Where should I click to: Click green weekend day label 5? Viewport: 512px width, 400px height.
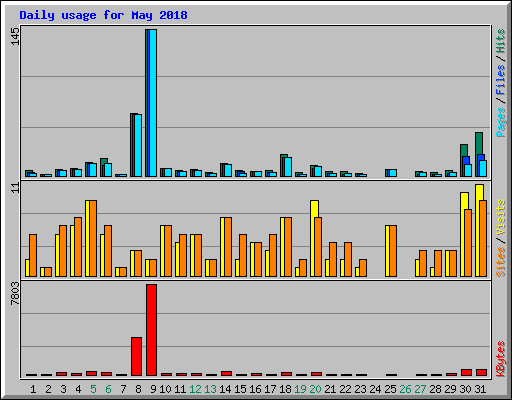tap(93, 389)
